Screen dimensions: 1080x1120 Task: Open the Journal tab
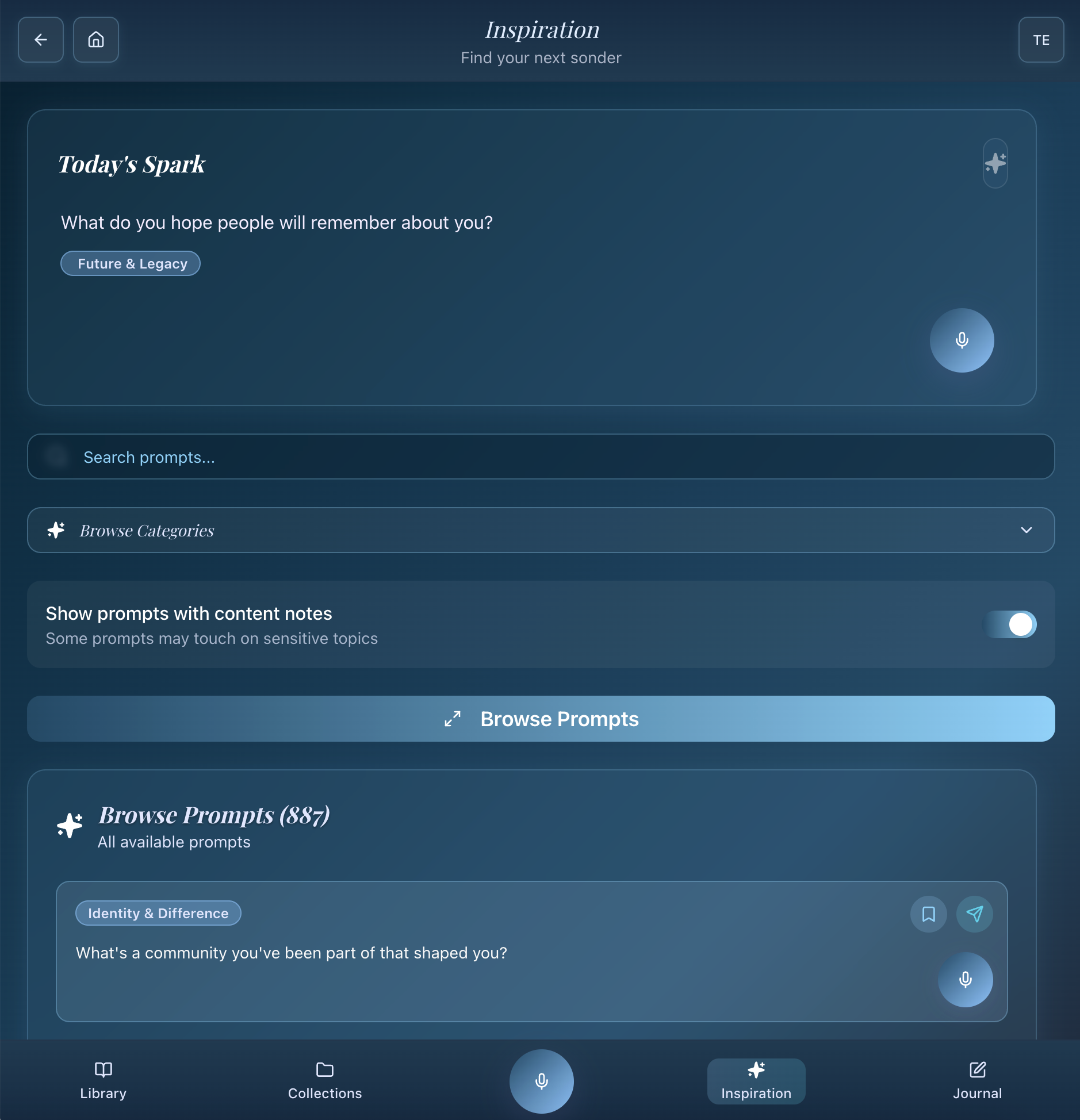(x=977, y=1081)
